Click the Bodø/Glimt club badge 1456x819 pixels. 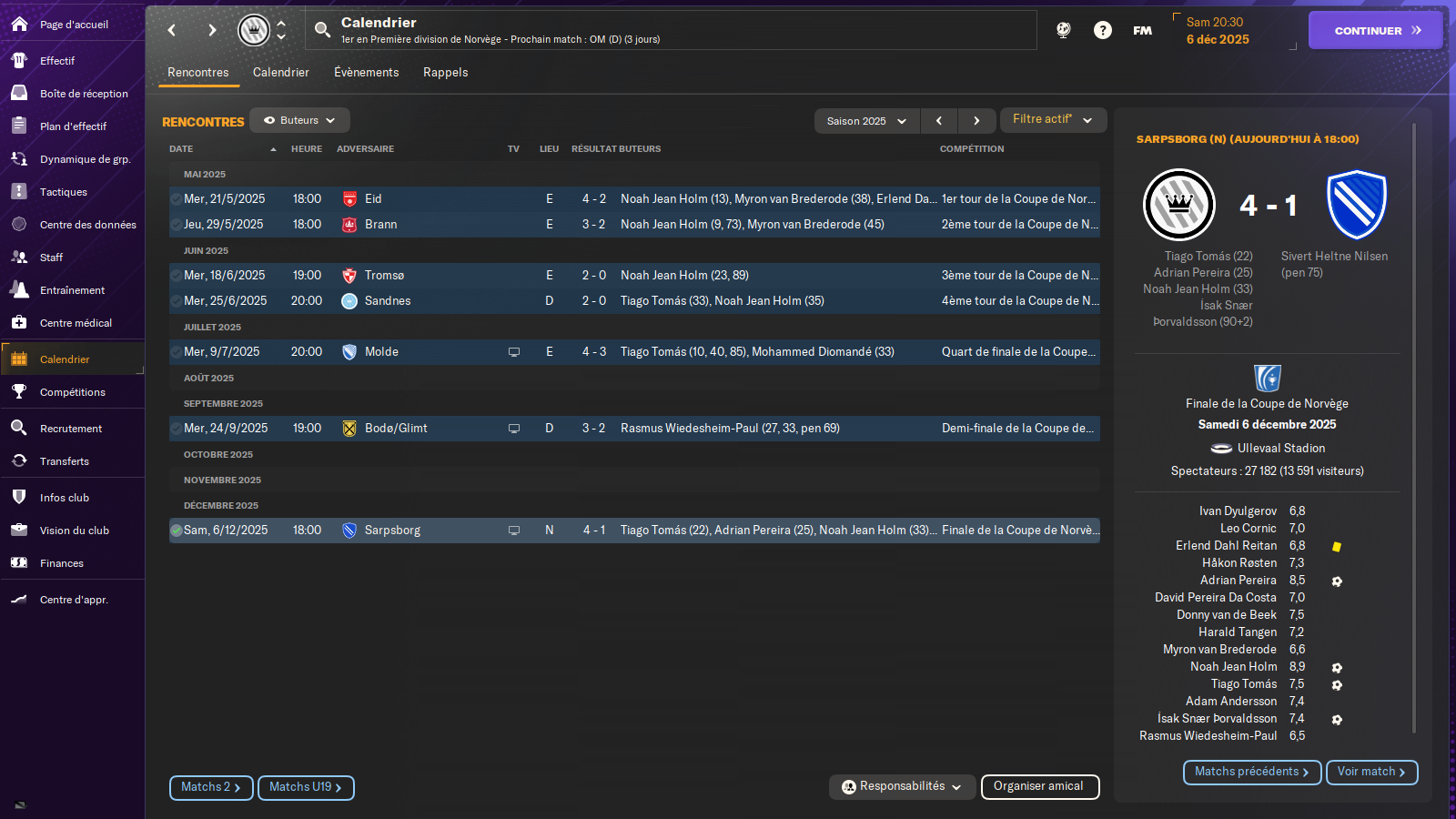pyautogui.click(x=349, y=429)
